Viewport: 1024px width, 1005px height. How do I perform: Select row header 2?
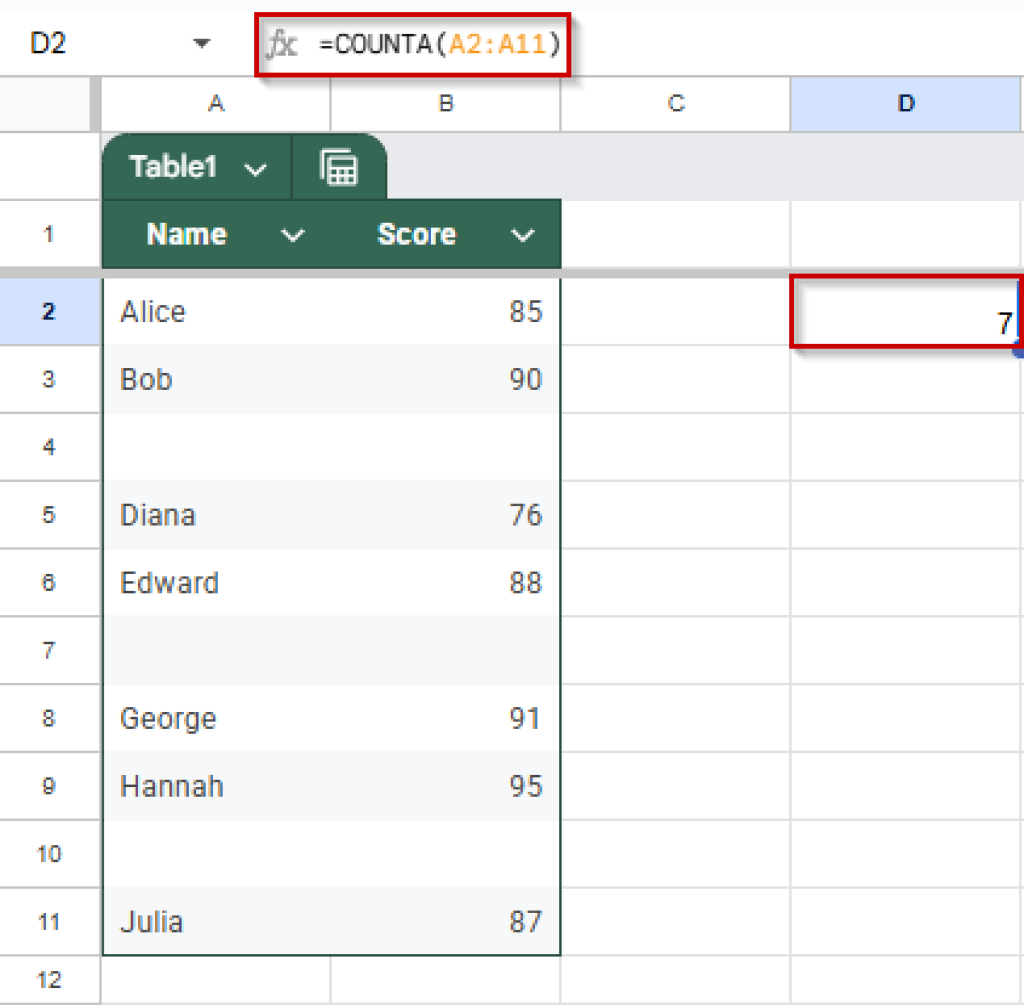click(50, 312)
